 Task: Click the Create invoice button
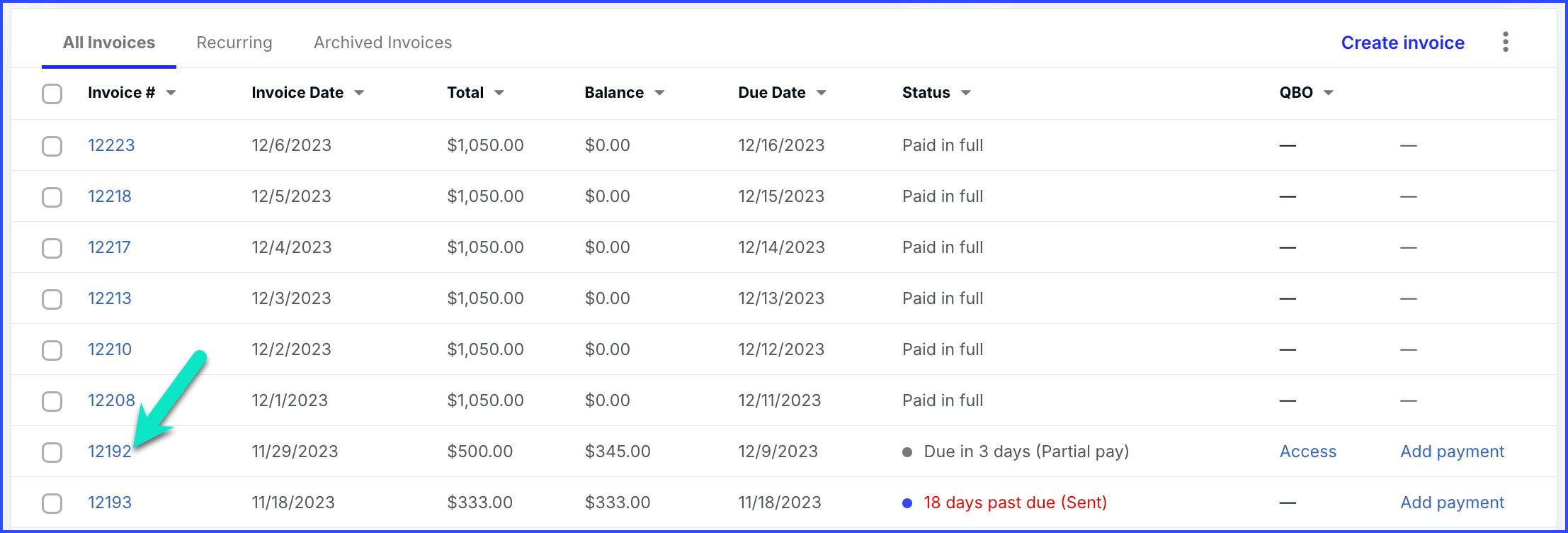(x=1402, y=43)
